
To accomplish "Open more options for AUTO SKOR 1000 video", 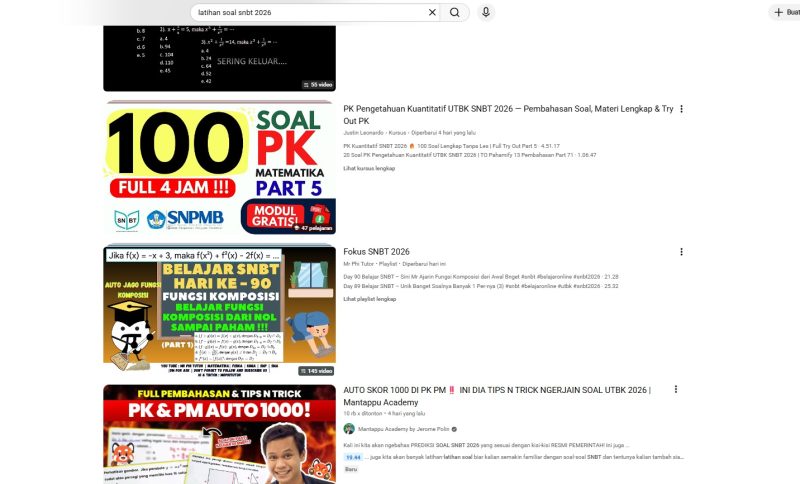I will pyautogui.click(x=676, y=389).
